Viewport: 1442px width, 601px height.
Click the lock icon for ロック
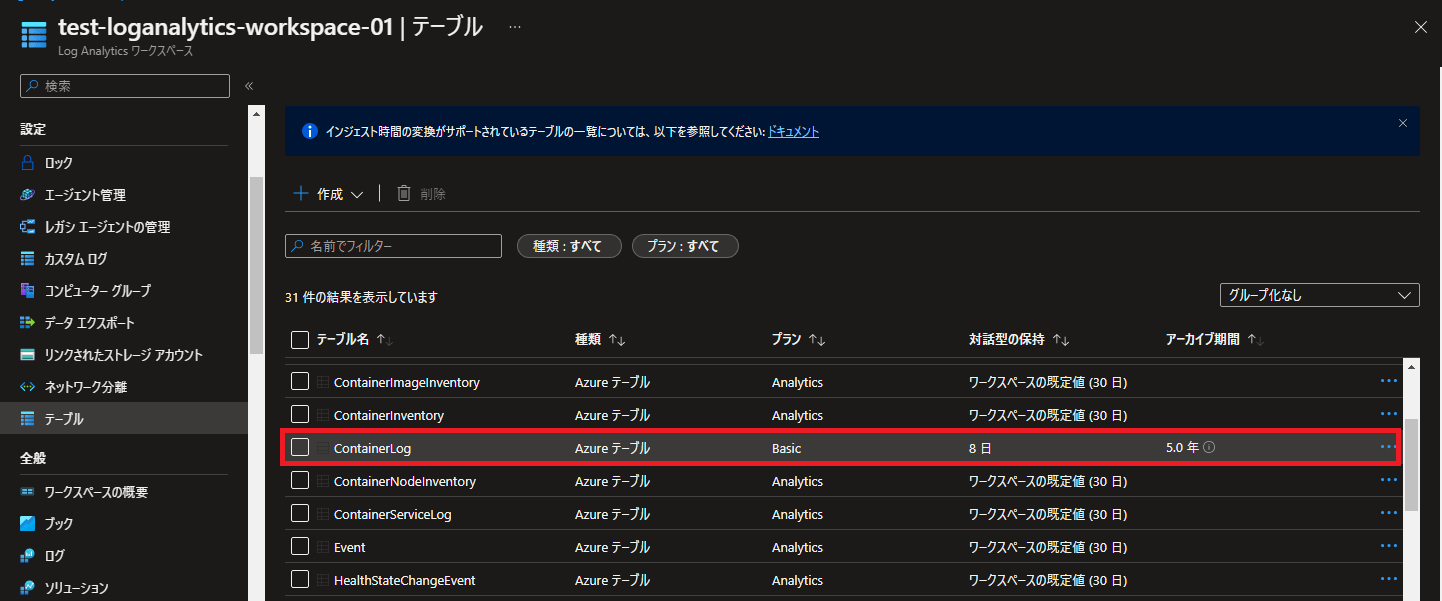point(28,162)
